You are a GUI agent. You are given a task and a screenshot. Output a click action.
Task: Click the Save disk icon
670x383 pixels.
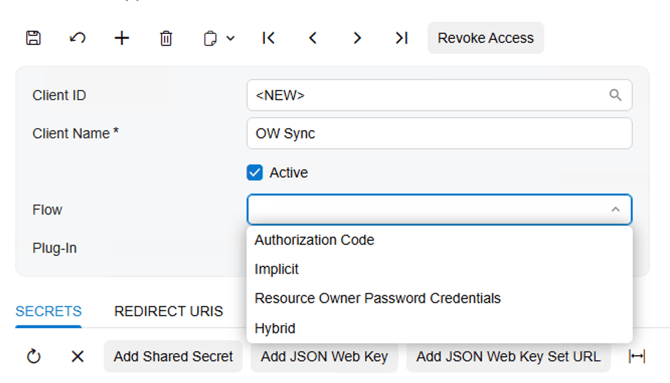point(33,38)
